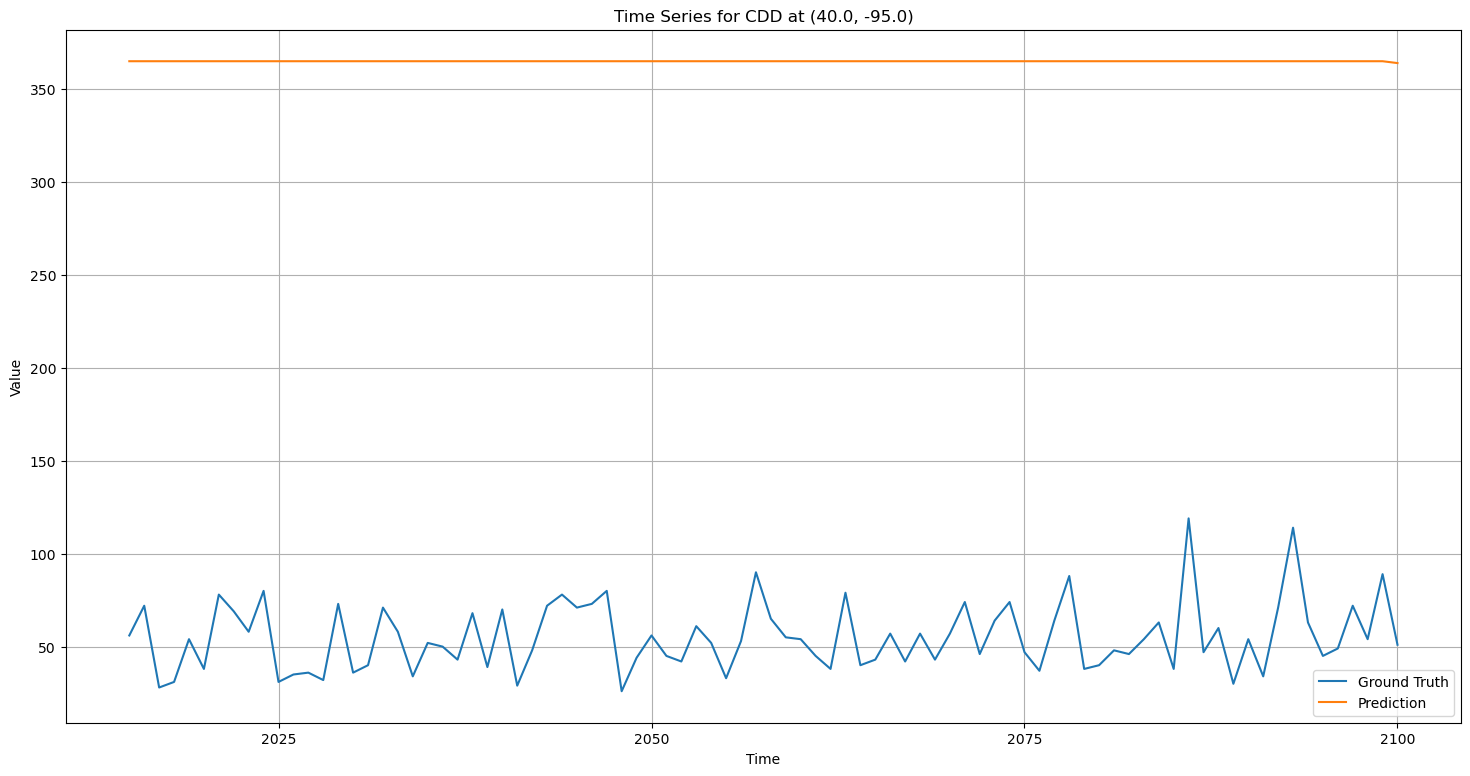Click the lowest Ground Truth dip near 2048
The width and height of the screenshot is (1470, 776).
(621, 691)
